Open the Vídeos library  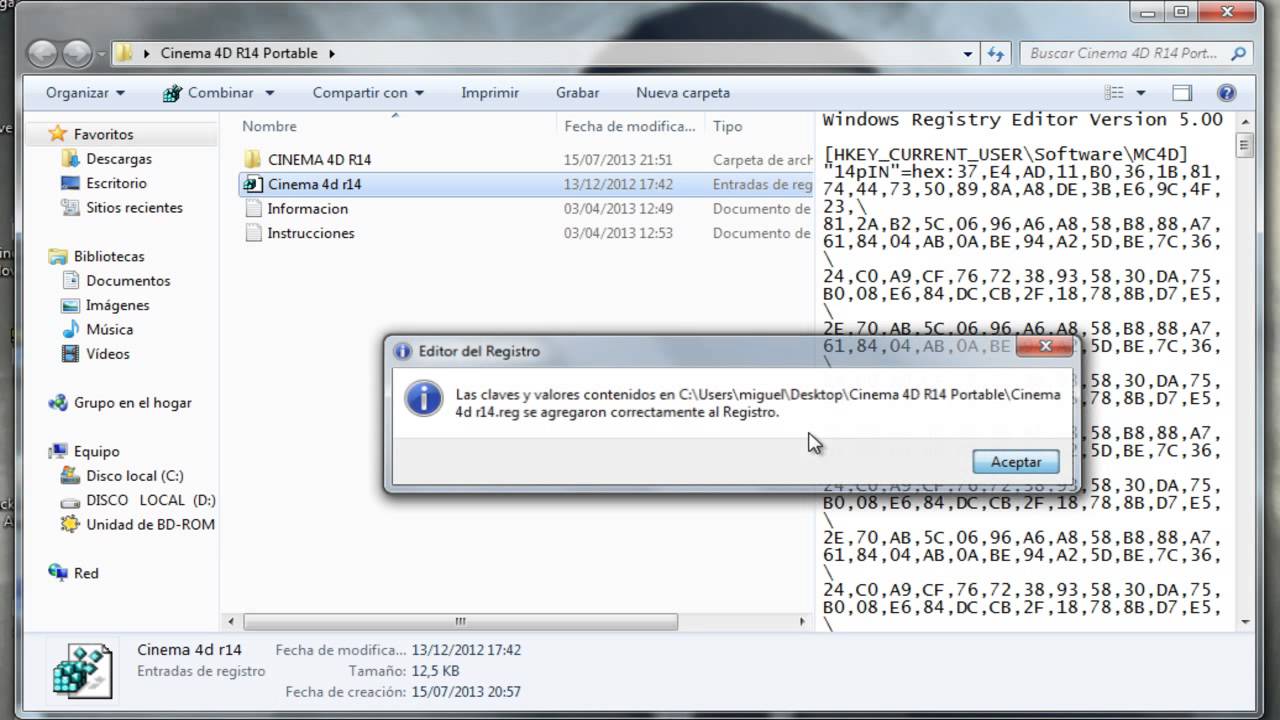(x=107, y=353)
